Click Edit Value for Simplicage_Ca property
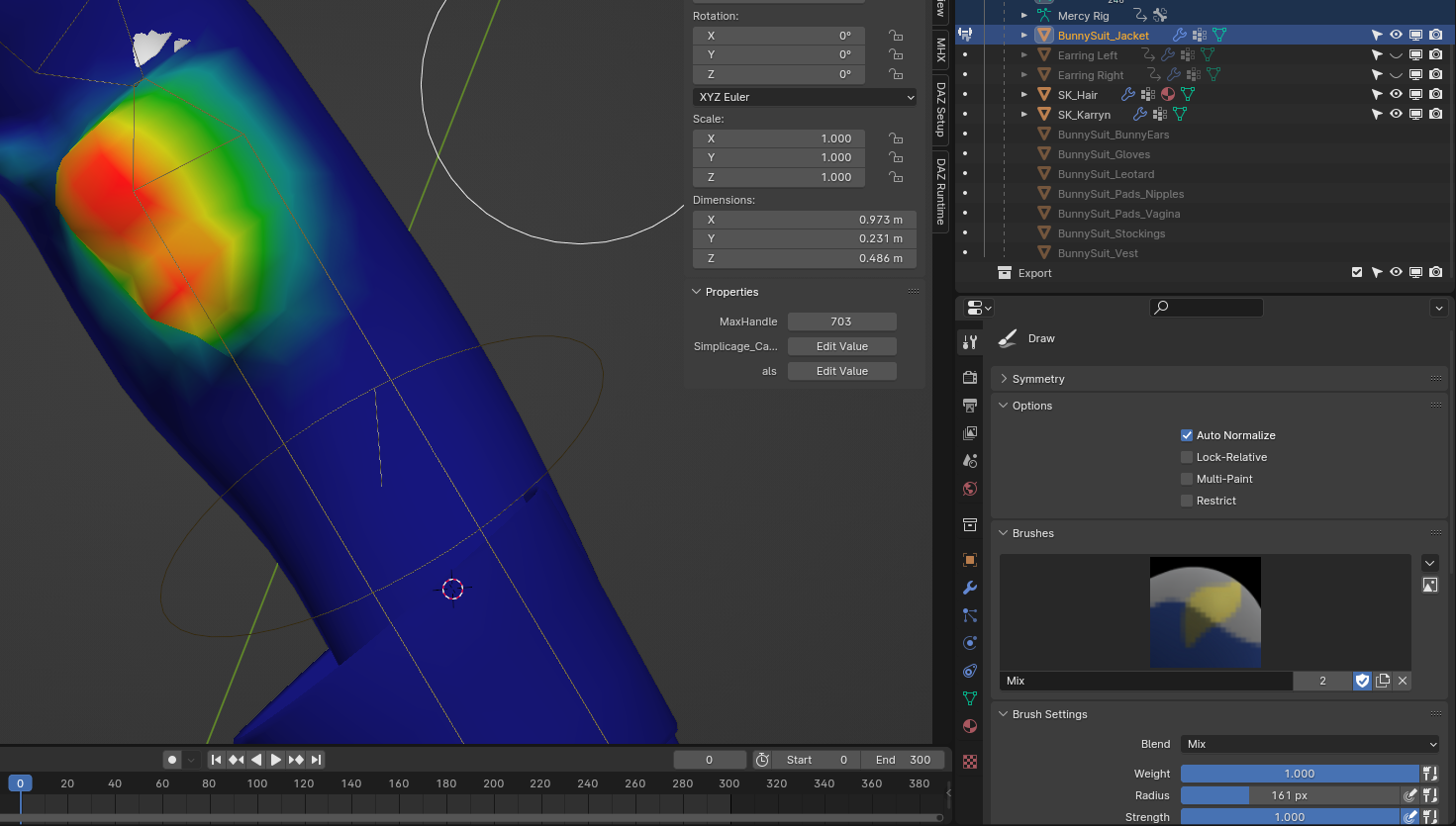 coord(842,346)
